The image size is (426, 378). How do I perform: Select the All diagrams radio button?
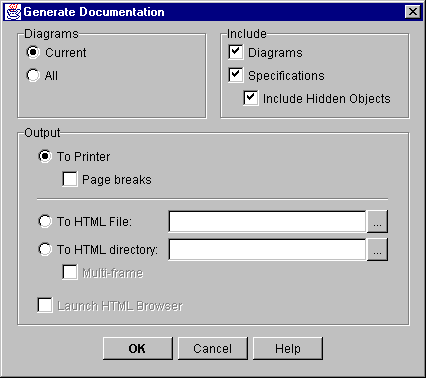33,75
